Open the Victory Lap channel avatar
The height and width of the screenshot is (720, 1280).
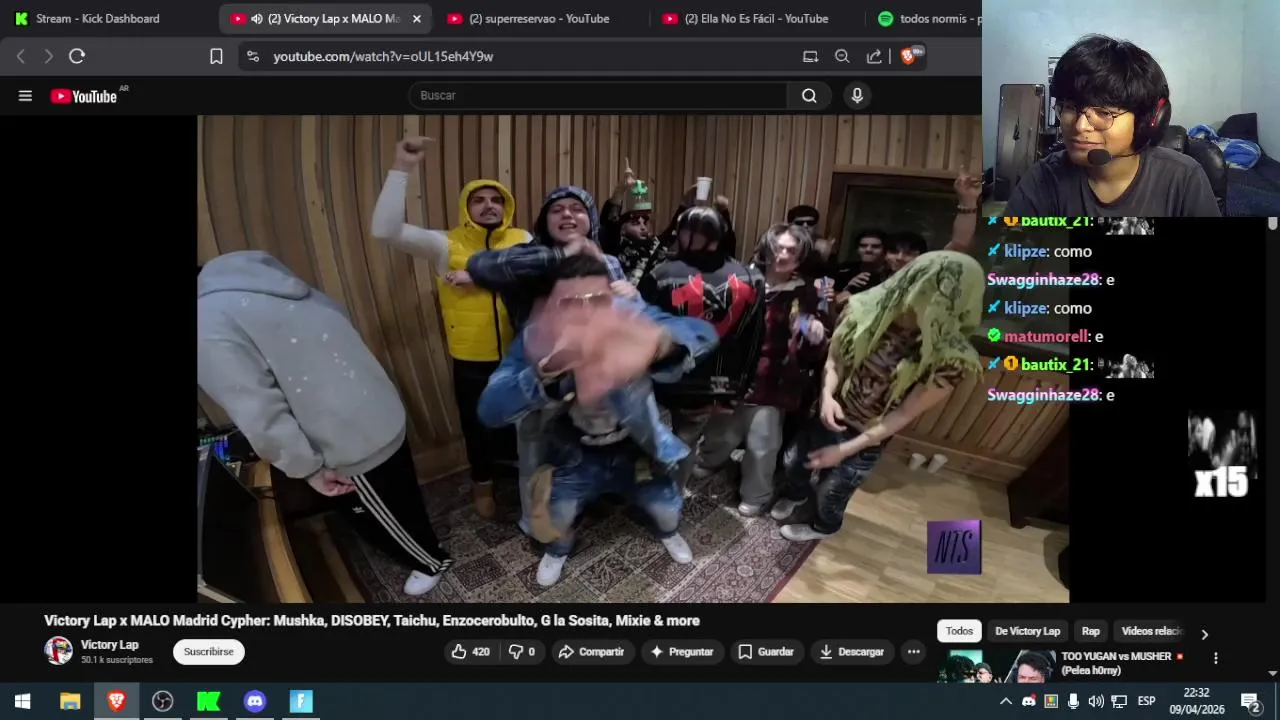[58, 651]
